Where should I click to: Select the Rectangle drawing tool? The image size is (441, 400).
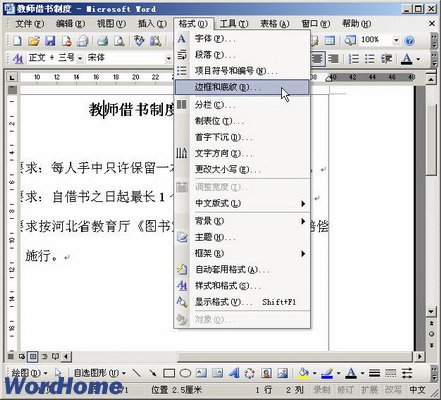coord(169,373)
